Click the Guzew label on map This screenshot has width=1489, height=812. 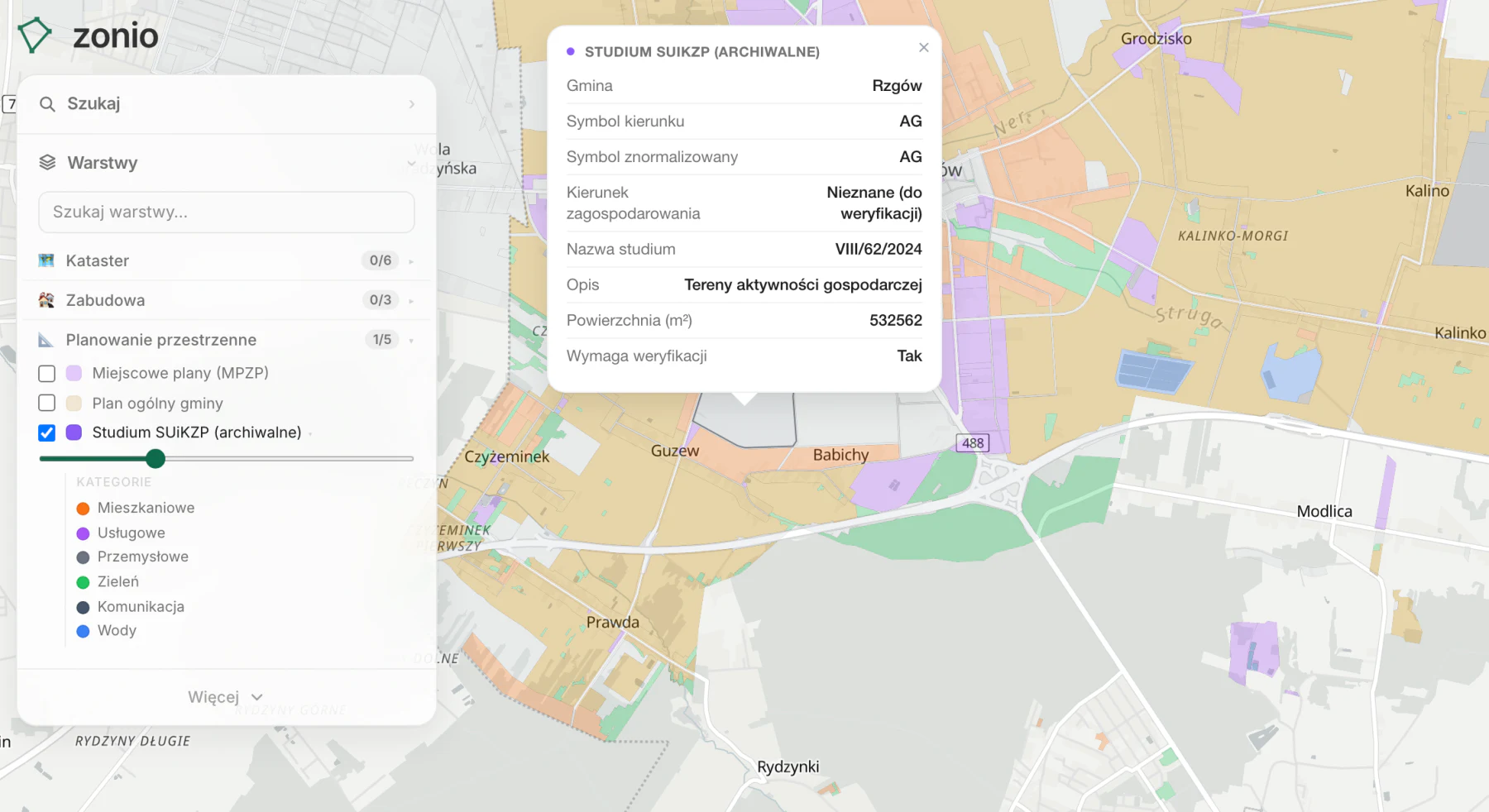(675, 451)
